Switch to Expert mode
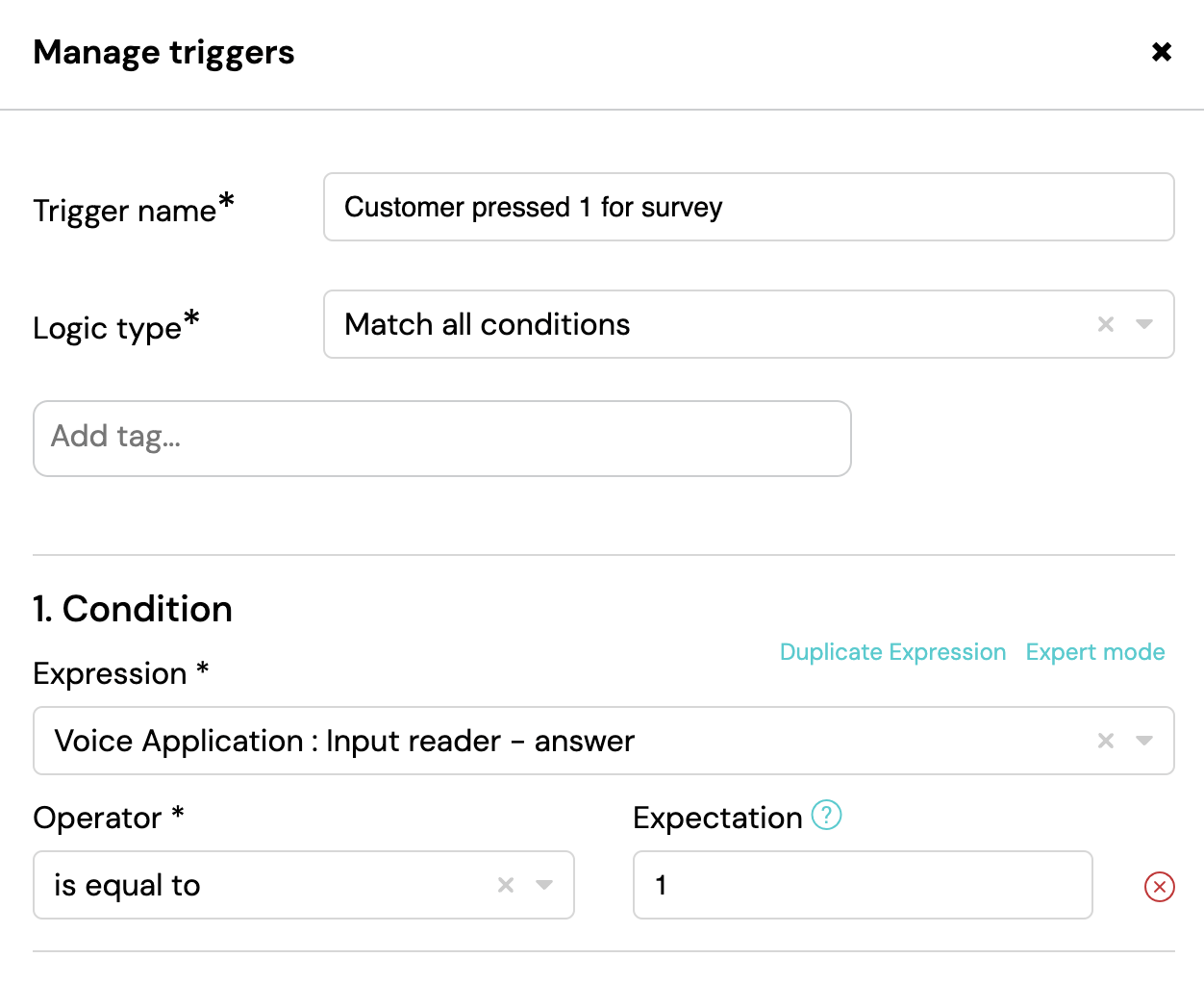This screenshot has height=983, width=1204. click(1095, 652)
